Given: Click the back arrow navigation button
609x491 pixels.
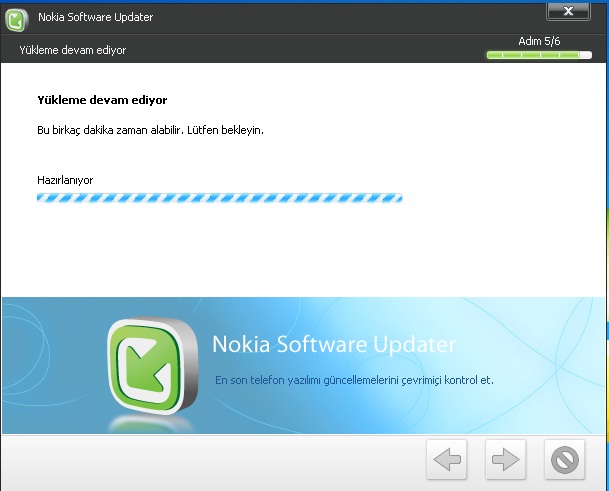Looking at the screenshot, I should coord(447,460).
